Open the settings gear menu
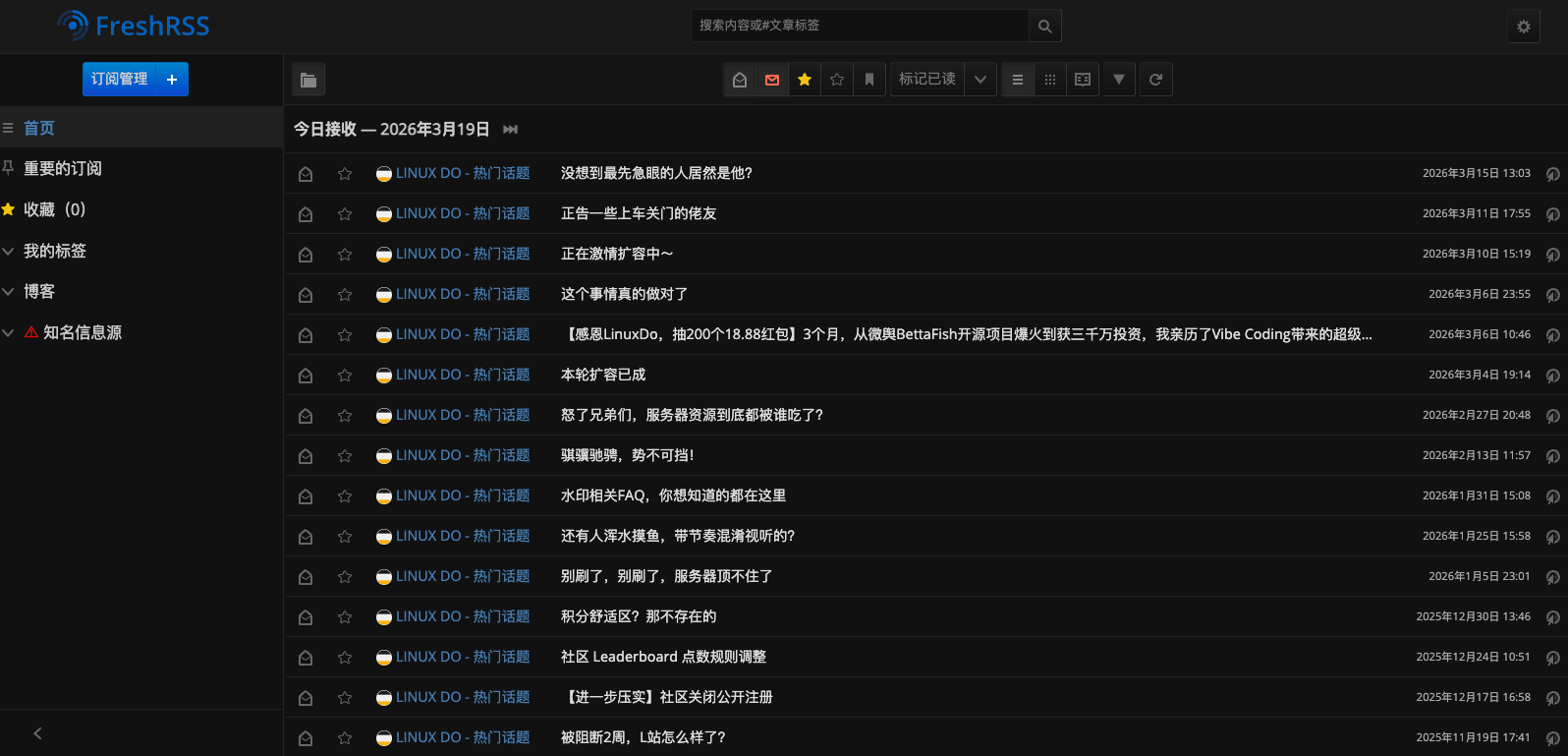 1523,27
